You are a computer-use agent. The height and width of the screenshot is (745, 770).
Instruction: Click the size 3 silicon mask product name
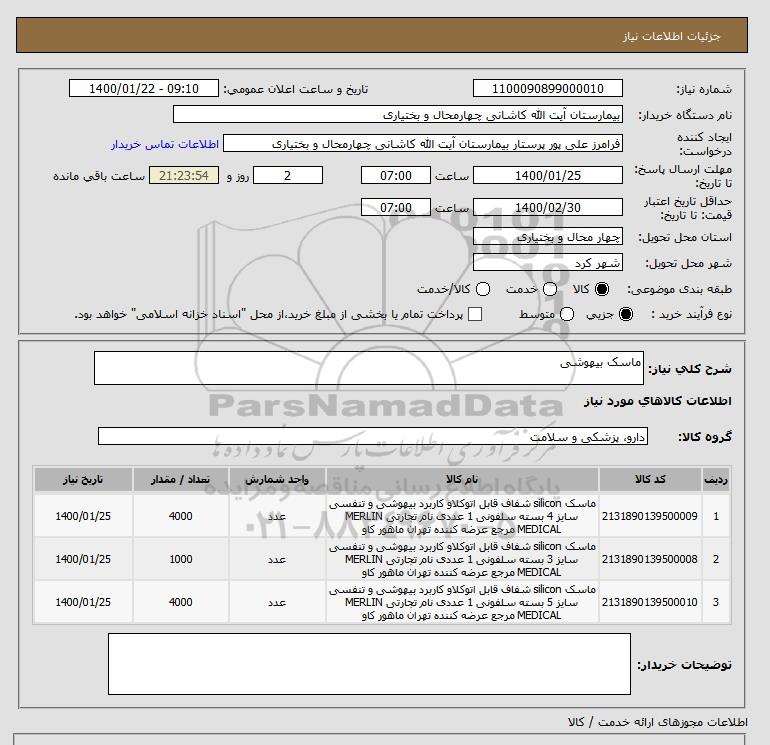click(x=462, y=559)
